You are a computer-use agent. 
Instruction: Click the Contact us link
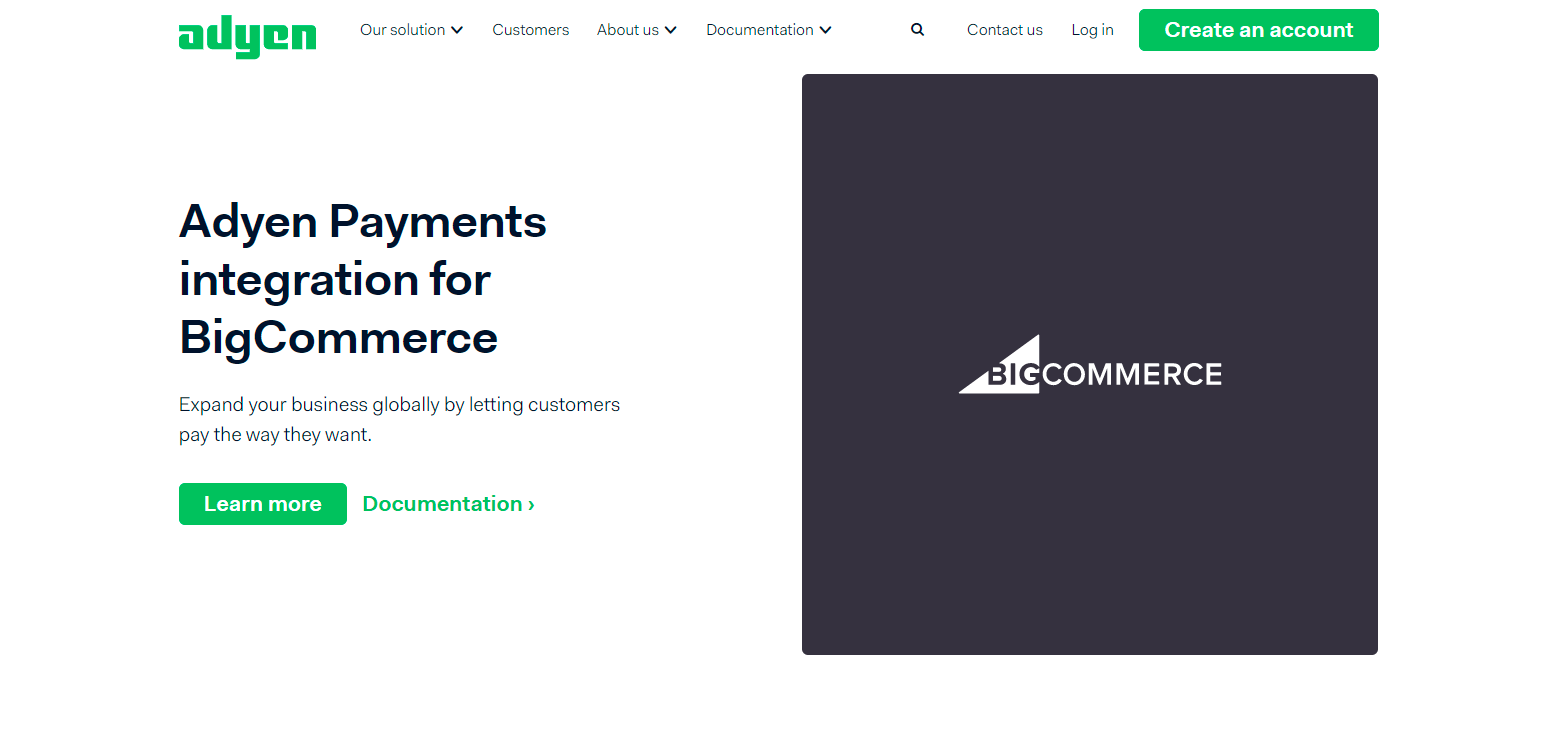(1004, 30)
